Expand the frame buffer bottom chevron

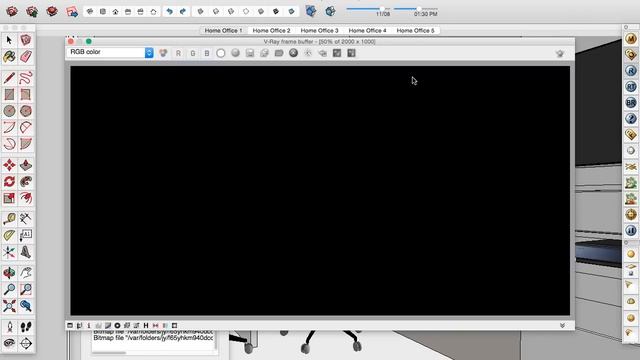click(562, 325)
